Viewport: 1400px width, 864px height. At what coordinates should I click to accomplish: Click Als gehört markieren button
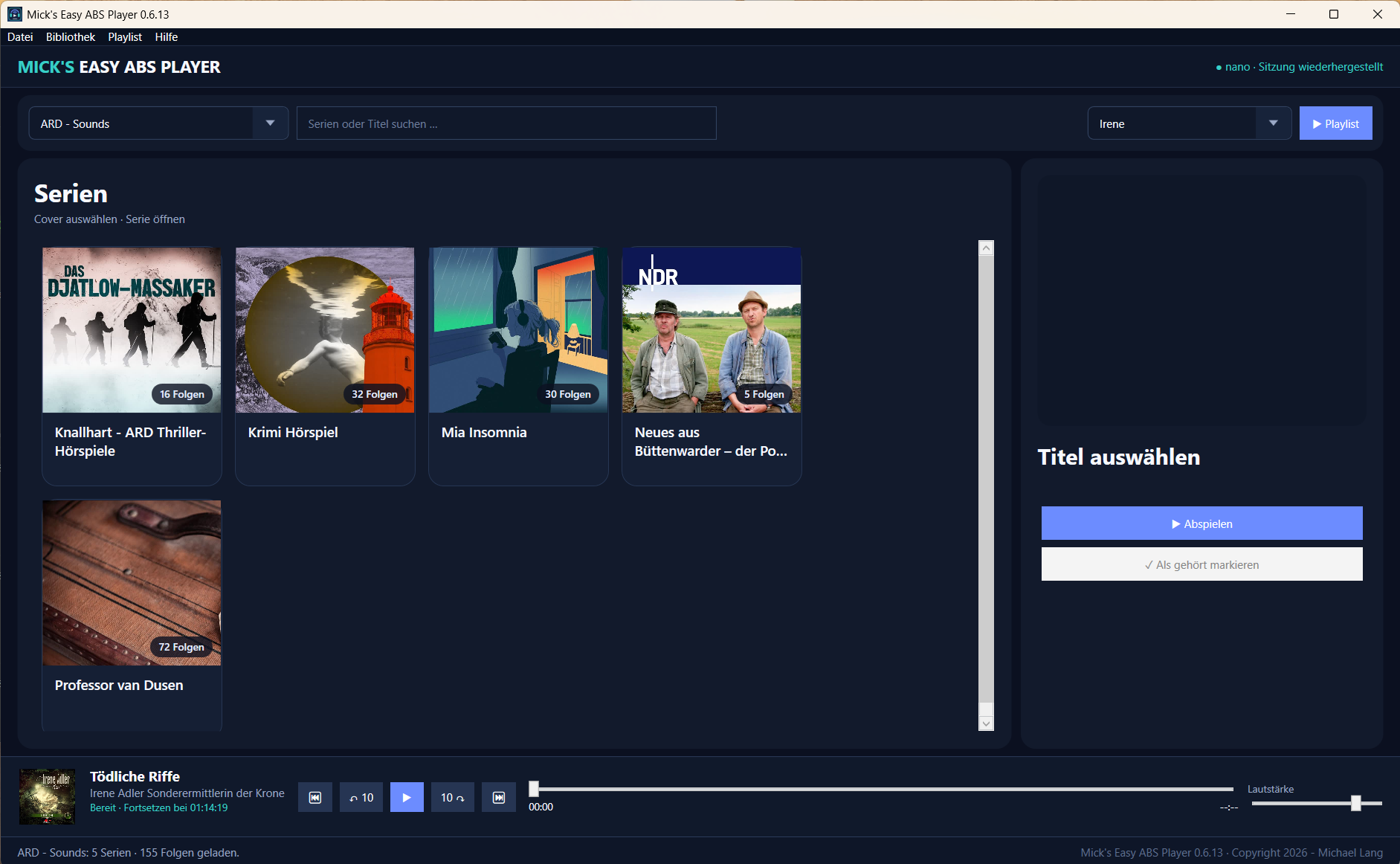click(1202, 564)
